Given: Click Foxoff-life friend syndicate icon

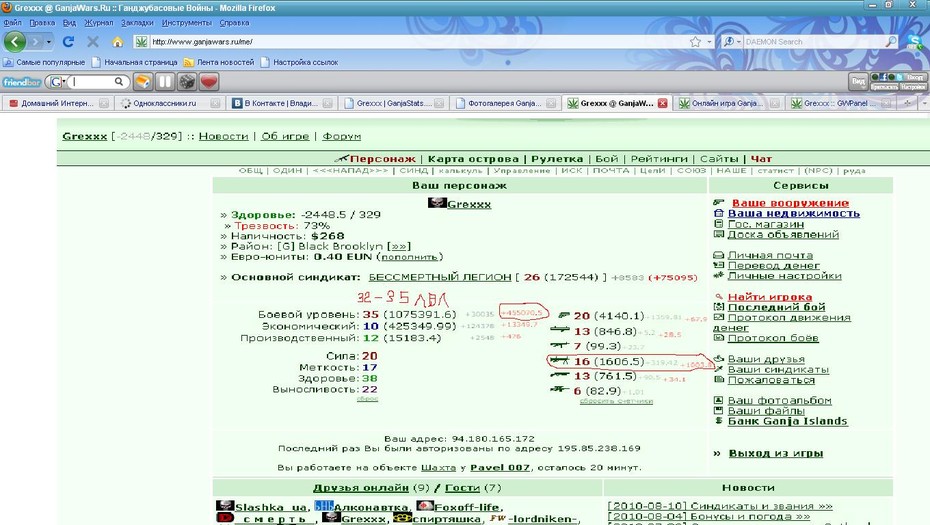Looking at the screenshot, I should 425,505.
